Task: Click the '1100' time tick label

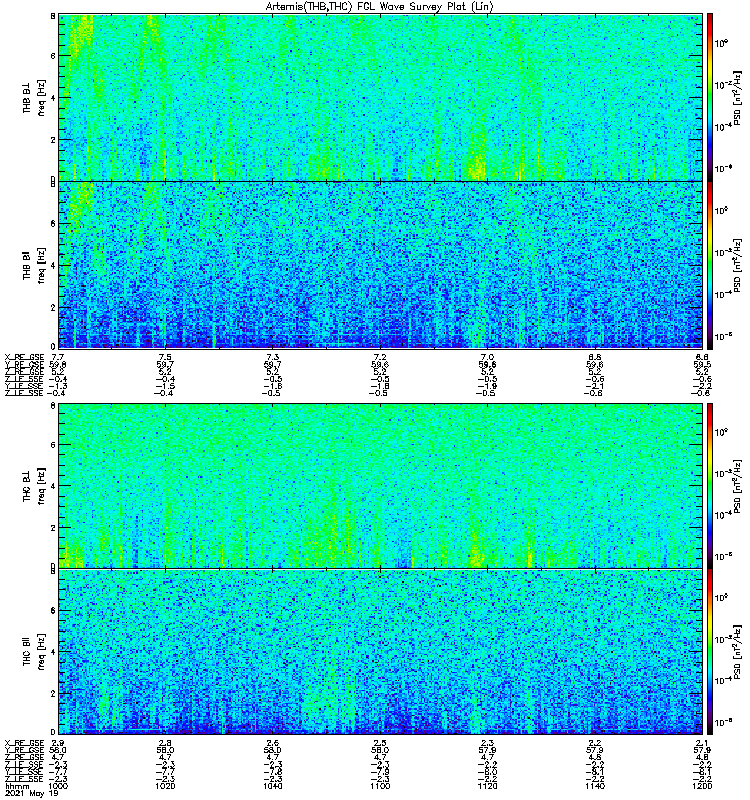Action: pyautogui.click(x=380, y=786)
